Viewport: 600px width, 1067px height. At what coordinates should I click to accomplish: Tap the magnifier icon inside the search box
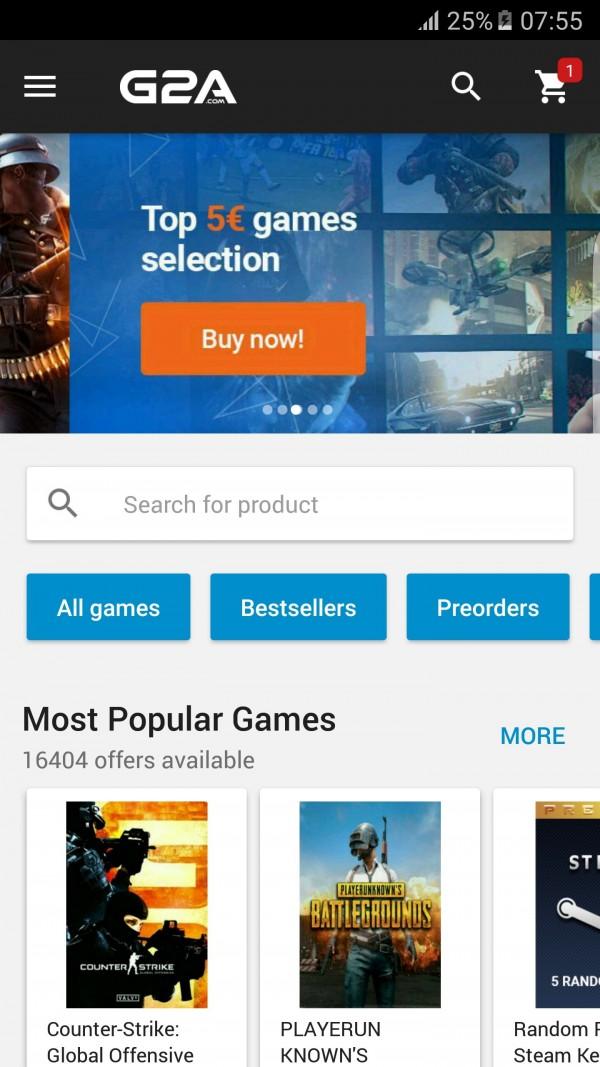click(x=63, y=504)
